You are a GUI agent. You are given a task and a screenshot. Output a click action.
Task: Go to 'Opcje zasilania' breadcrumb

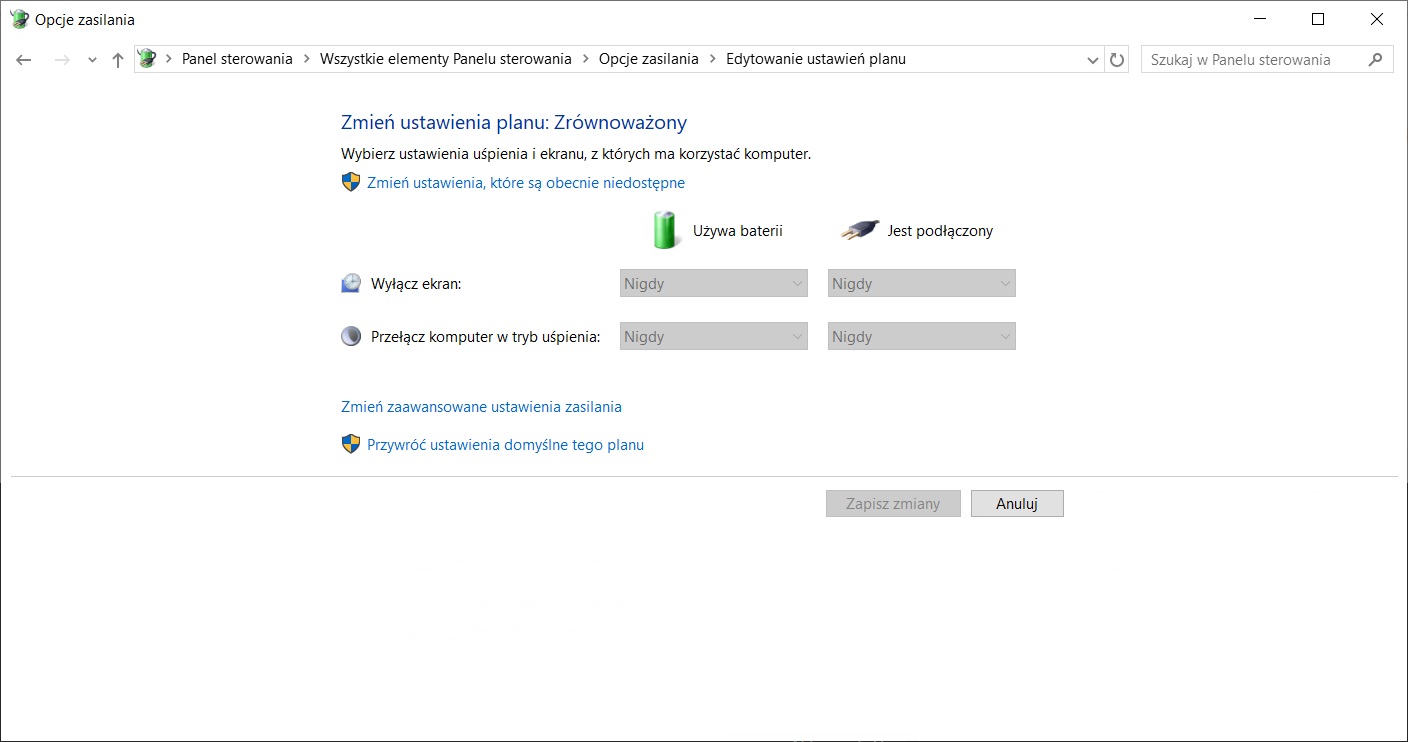648,59
